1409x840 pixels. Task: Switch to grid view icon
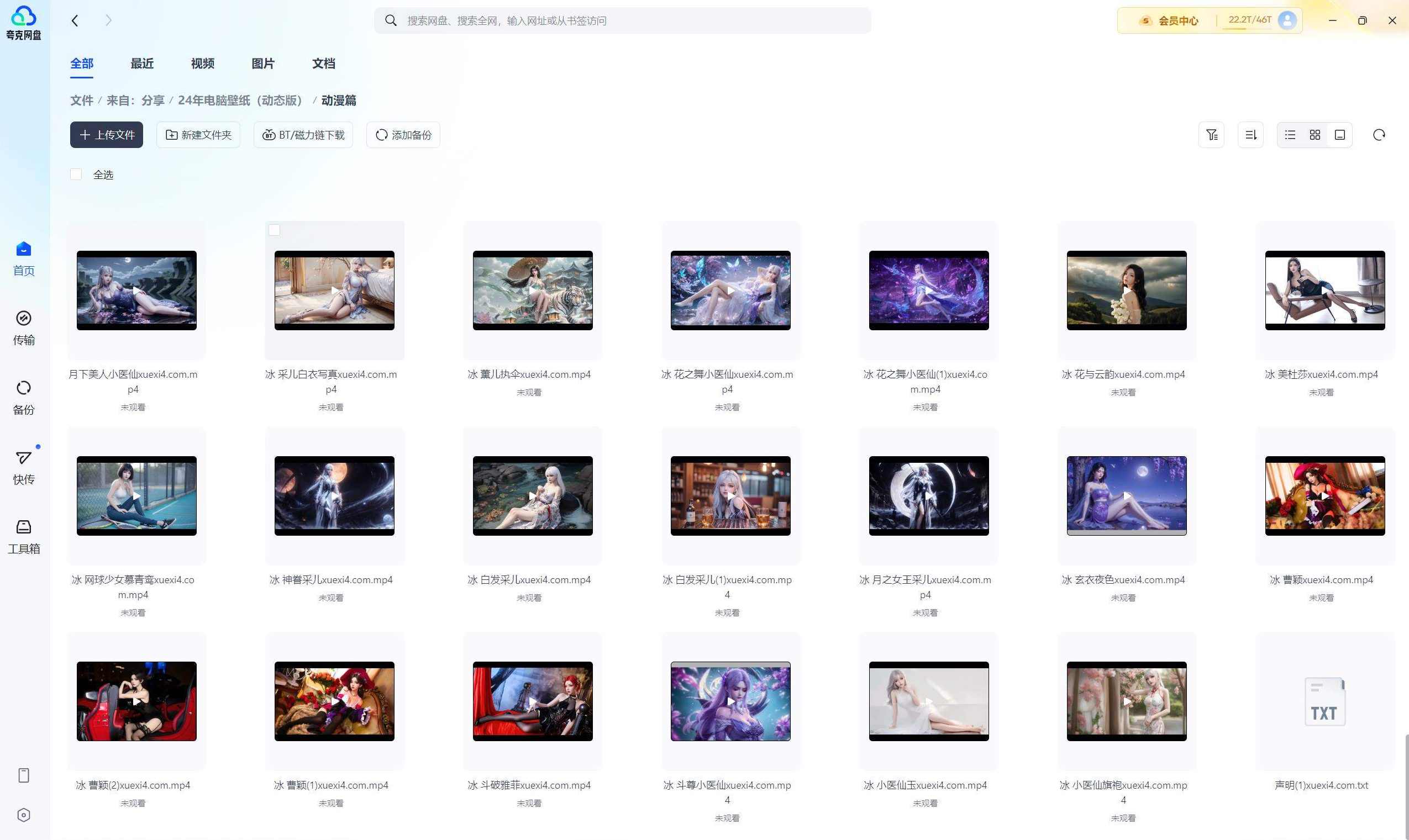tap(1315, 135)
